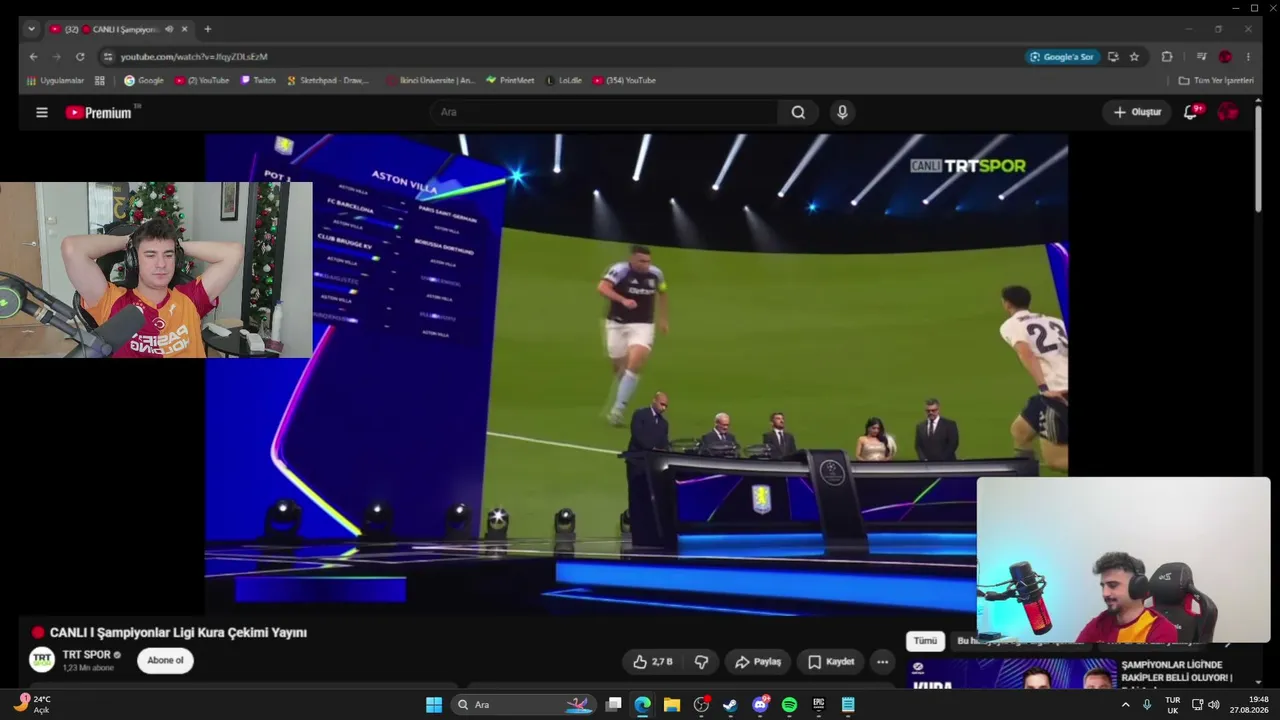Open a new browser tab
Screen dimensions: 1280x720
[x=207, y=29]
